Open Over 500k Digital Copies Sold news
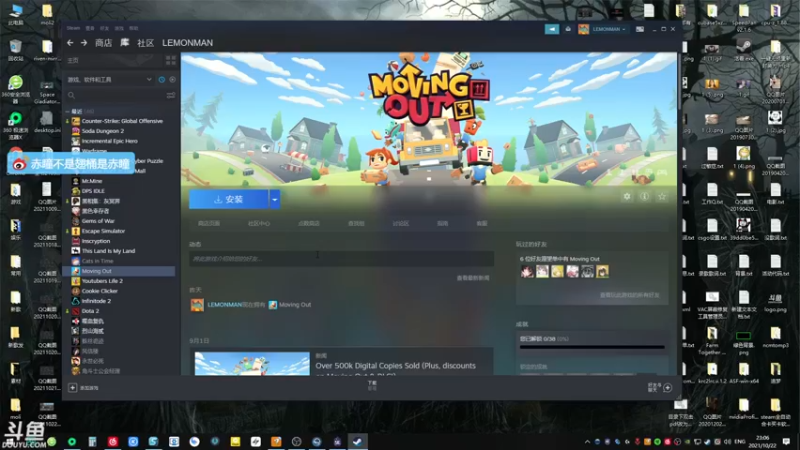Image resolution: width=800 pixels, height=450 pixels. point(395,366)
